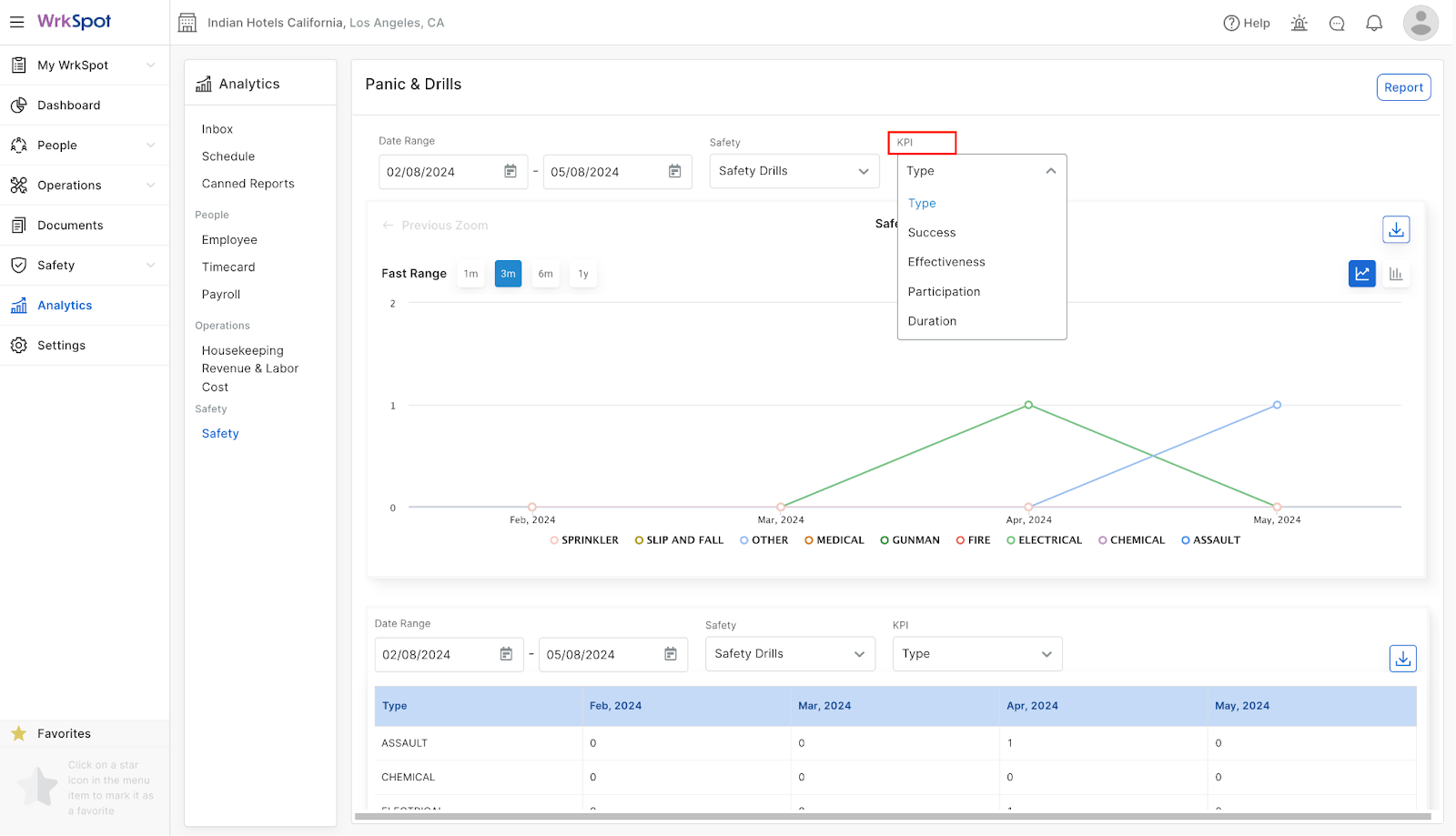Expand the Safety menu chevron
This screenshot has height=836, width=1456.
(151, 265)
